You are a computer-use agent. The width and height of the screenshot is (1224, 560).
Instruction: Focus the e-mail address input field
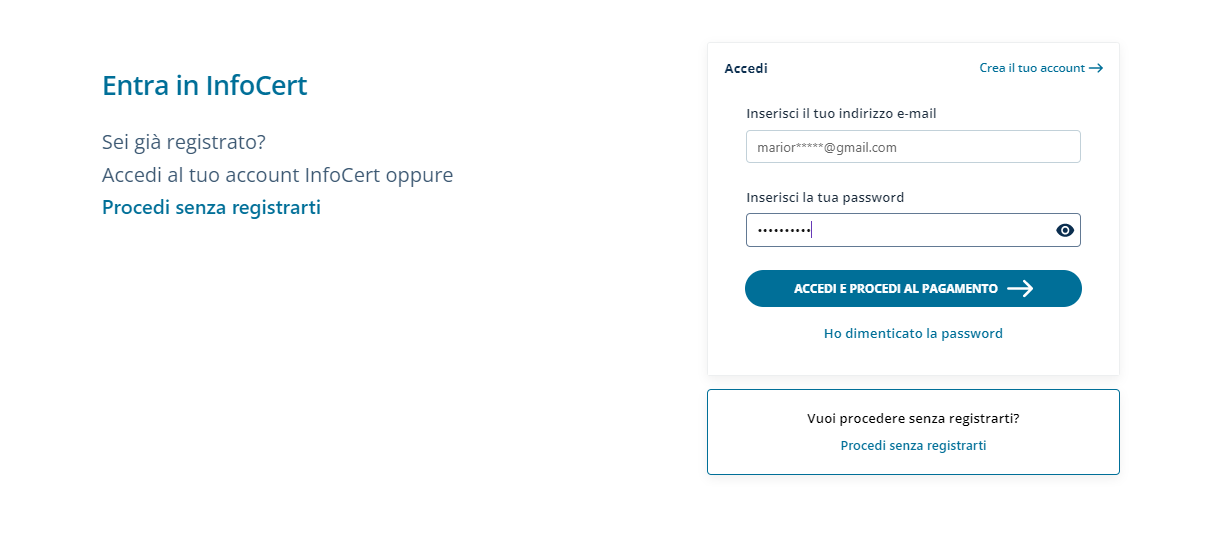point(913,146)
